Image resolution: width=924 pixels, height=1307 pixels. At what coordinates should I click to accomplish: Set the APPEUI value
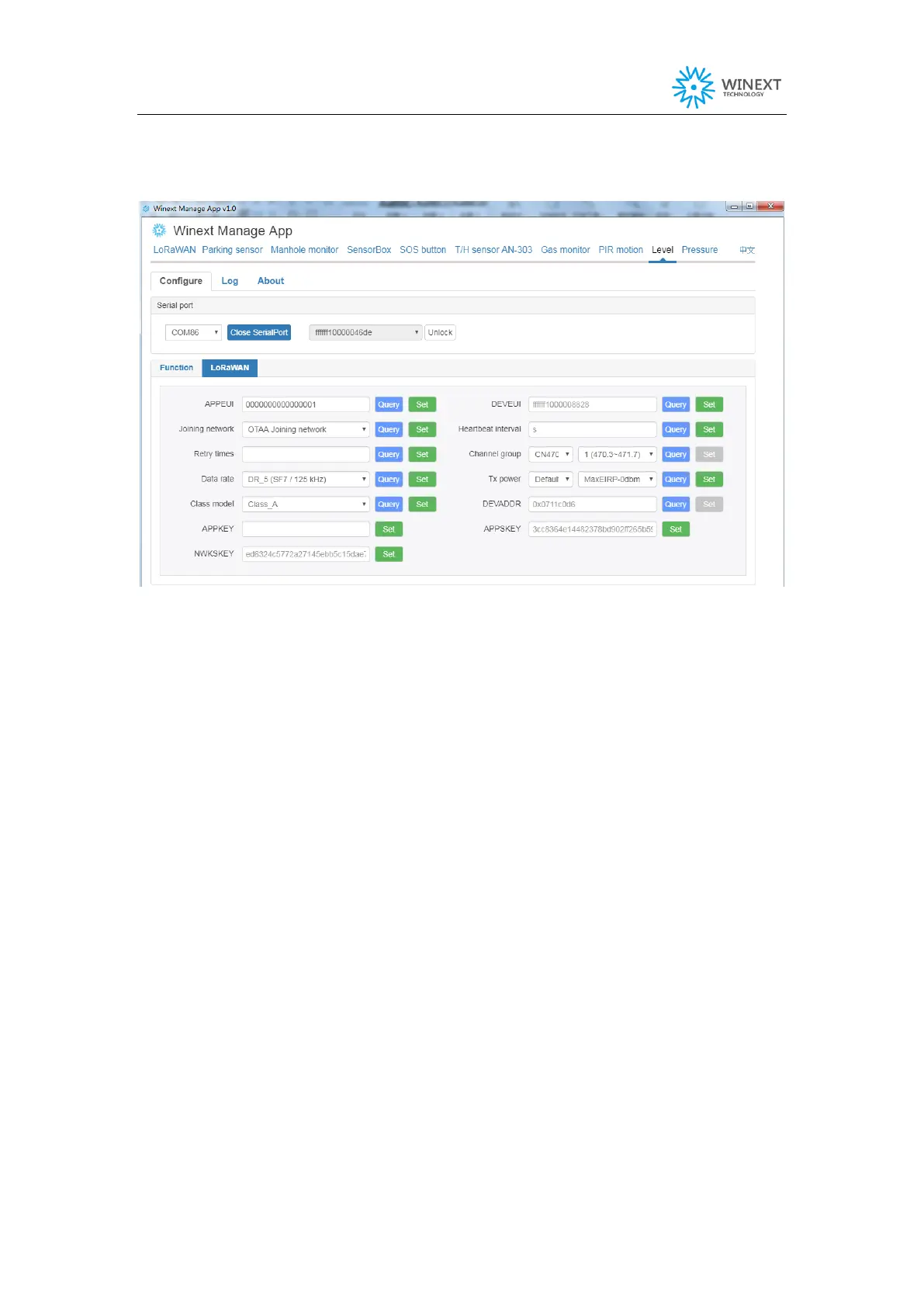click(422, 404)
